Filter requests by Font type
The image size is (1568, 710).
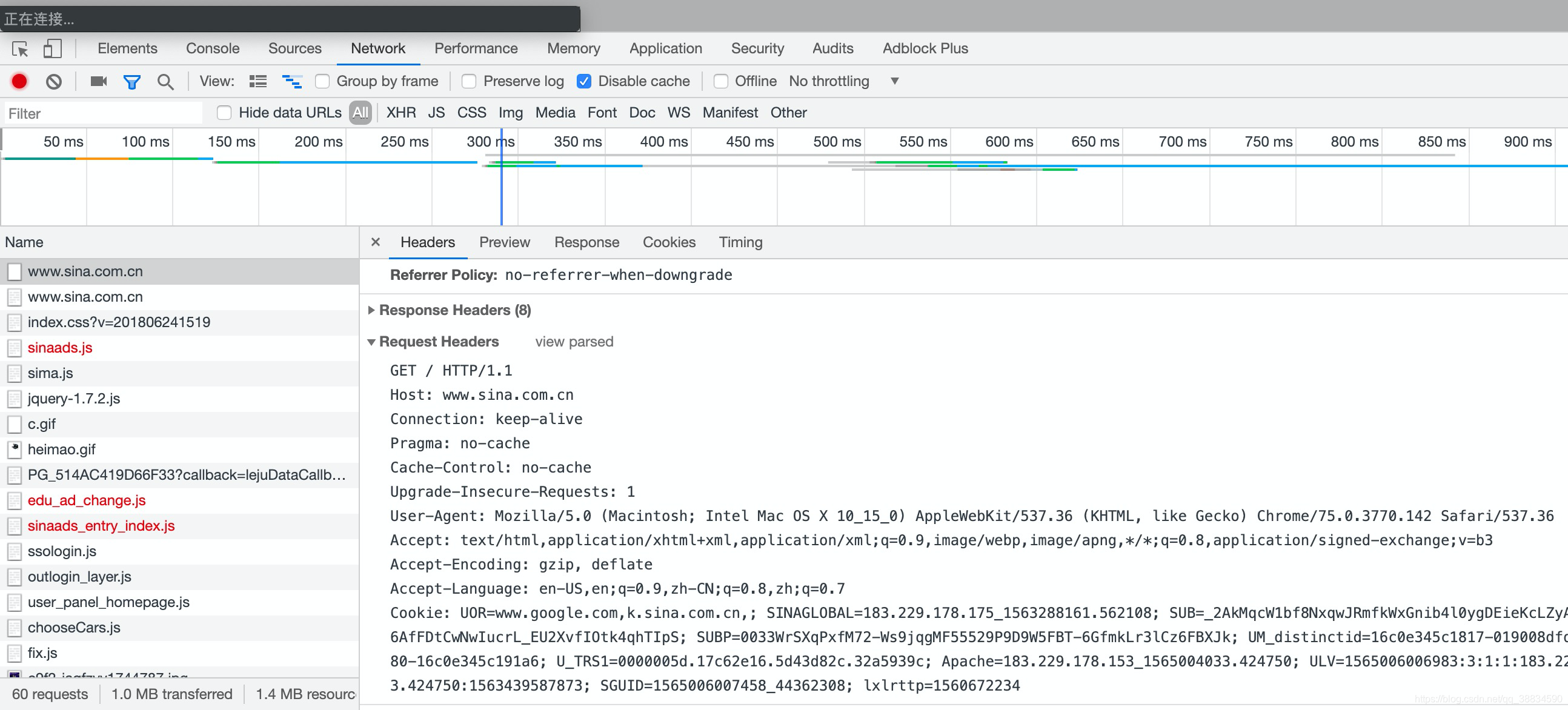click(x=602, y=113)
